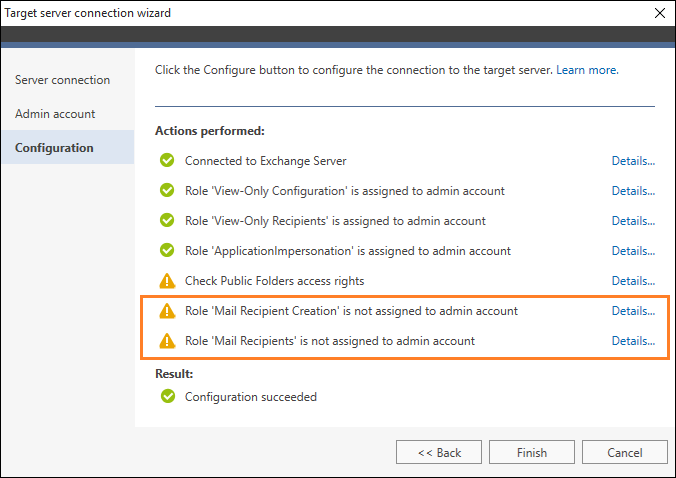Viewport: 676px width, 478px height.
Task: Click the << Back button
Action: pos(439,452)
